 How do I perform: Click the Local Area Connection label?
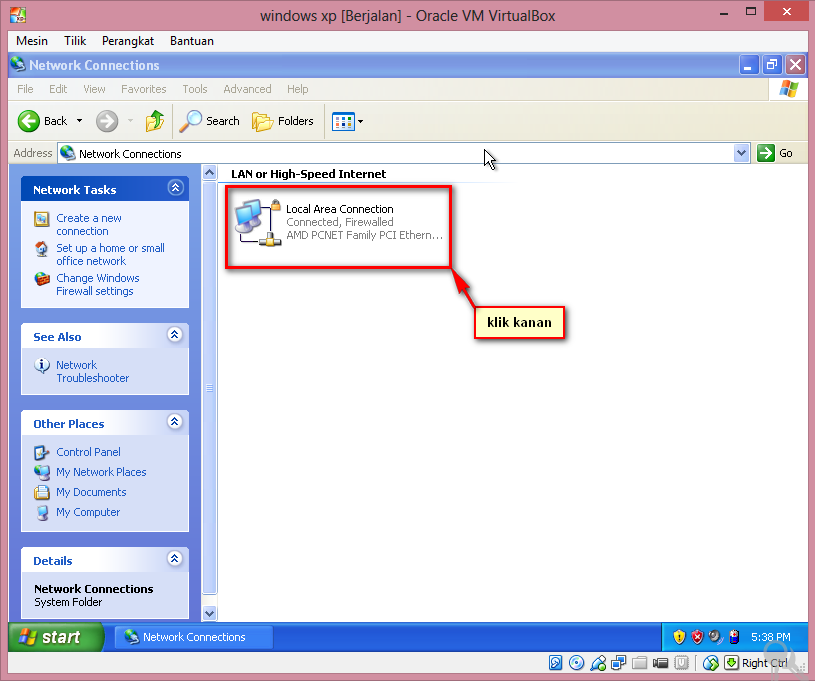click(x=340, y=209)
